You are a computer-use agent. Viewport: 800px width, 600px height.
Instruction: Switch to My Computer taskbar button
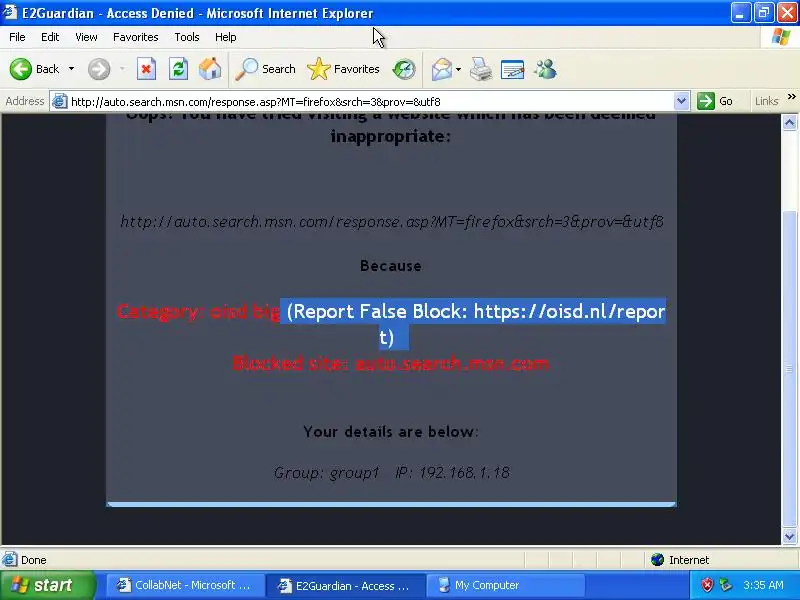point(505,585)
